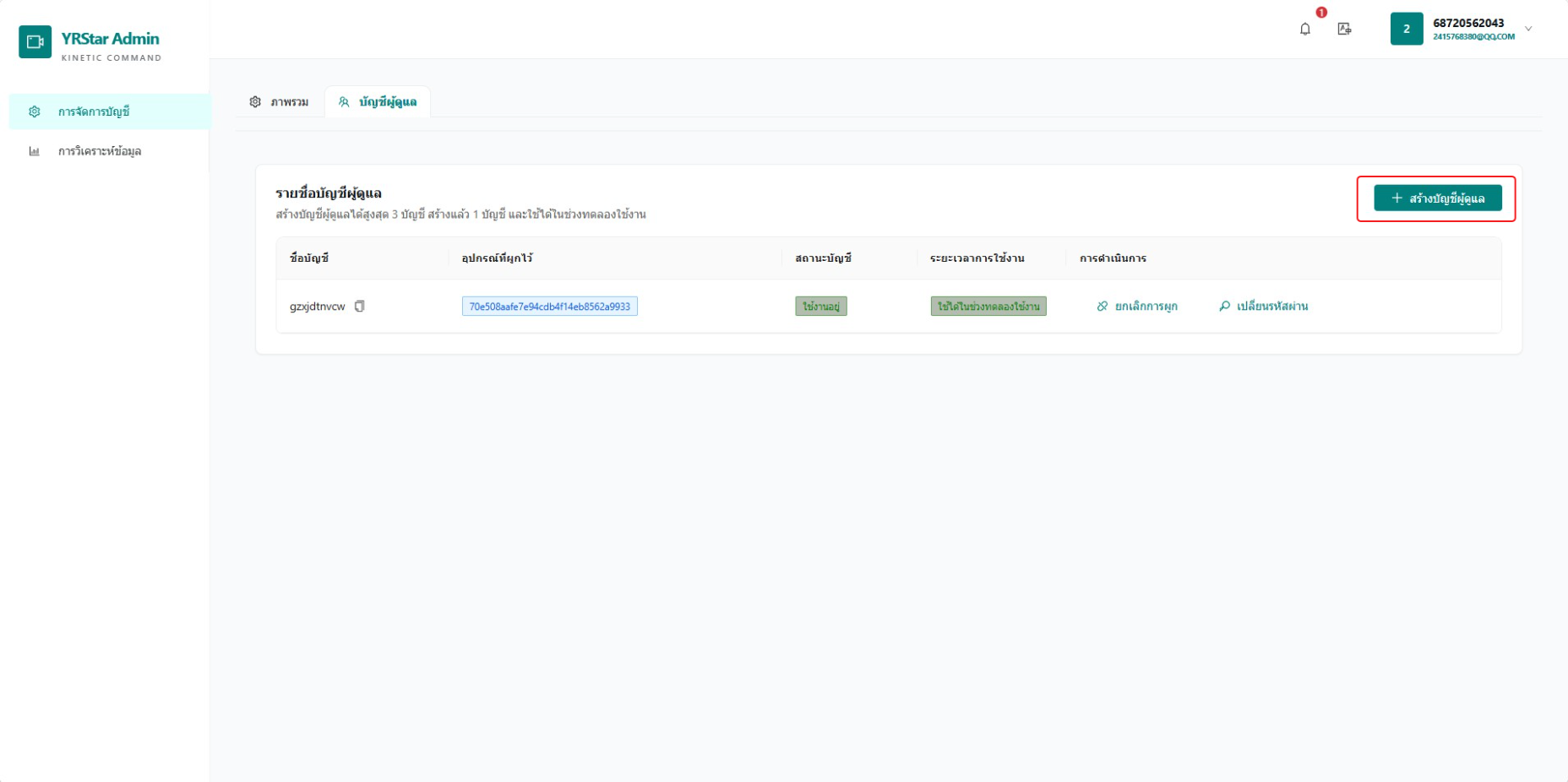Viewport: 1568px width, 782px height.
Task: Click the gear icon beside การจัดการบัญชี in the sidebar
Action: point(35,111)
